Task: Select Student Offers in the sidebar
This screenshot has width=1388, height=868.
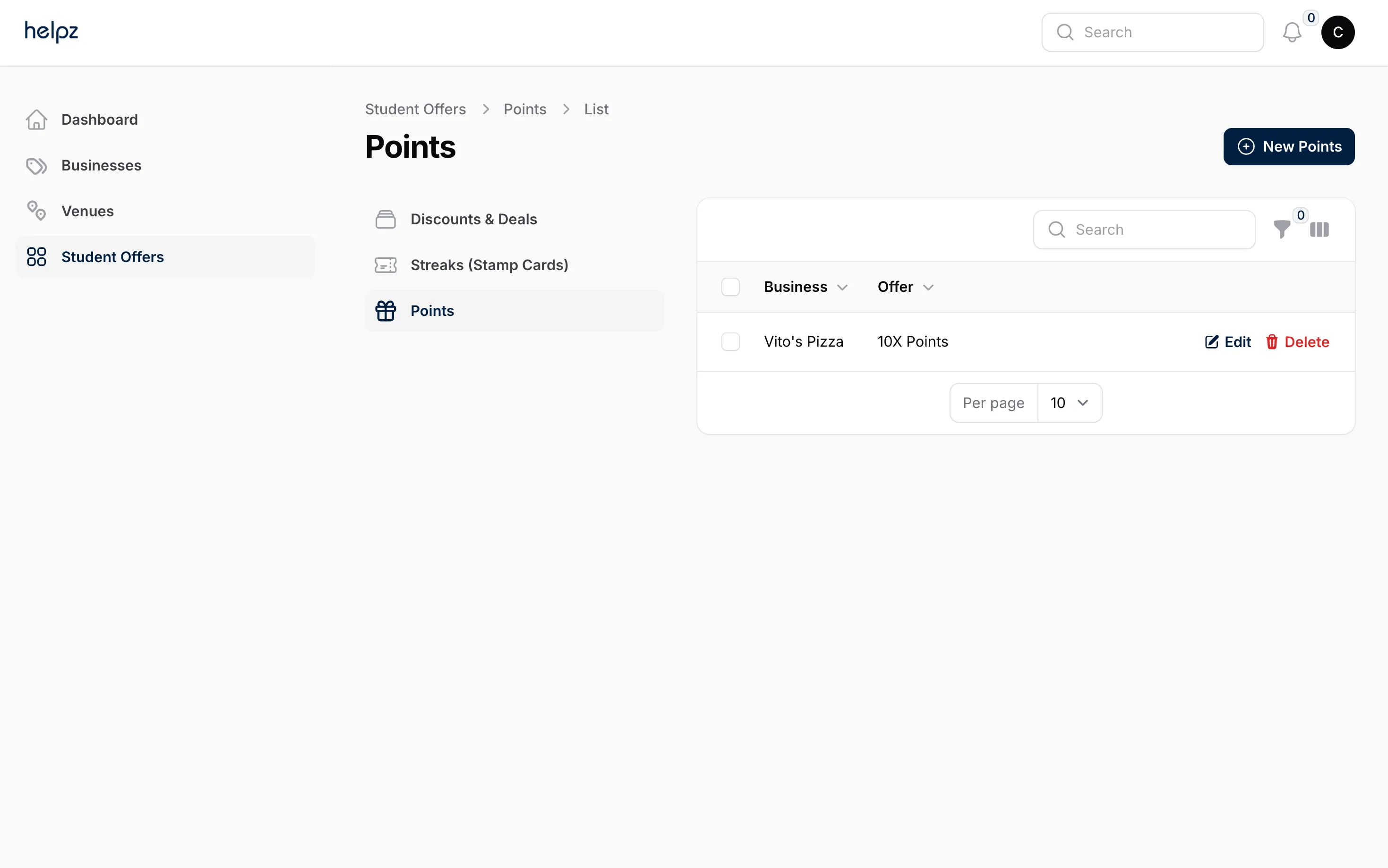Action: click(165, 256)
